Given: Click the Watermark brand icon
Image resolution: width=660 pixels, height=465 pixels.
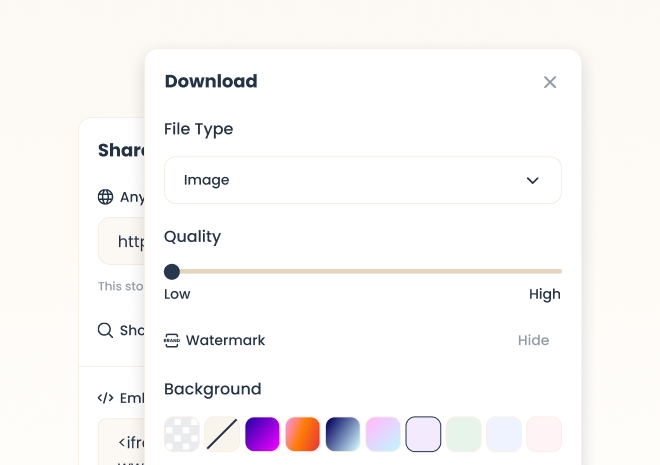Looking at the screenshot, I should pyautogui.click(x=172, y=340).
